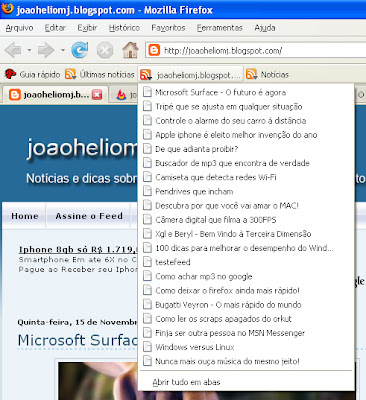Open feed item Pendrives que incham
Image resolution: width=366 pixels, height=400 pixels.
click(245, 192)
